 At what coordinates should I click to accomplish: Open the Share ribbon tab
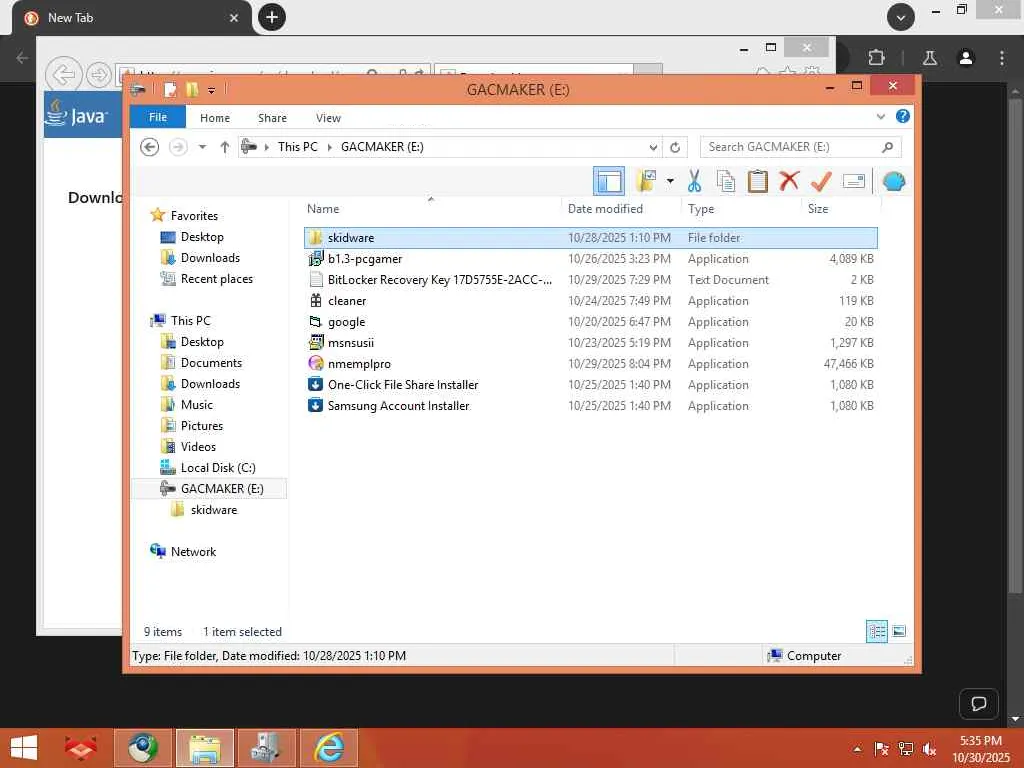point(272,118)
